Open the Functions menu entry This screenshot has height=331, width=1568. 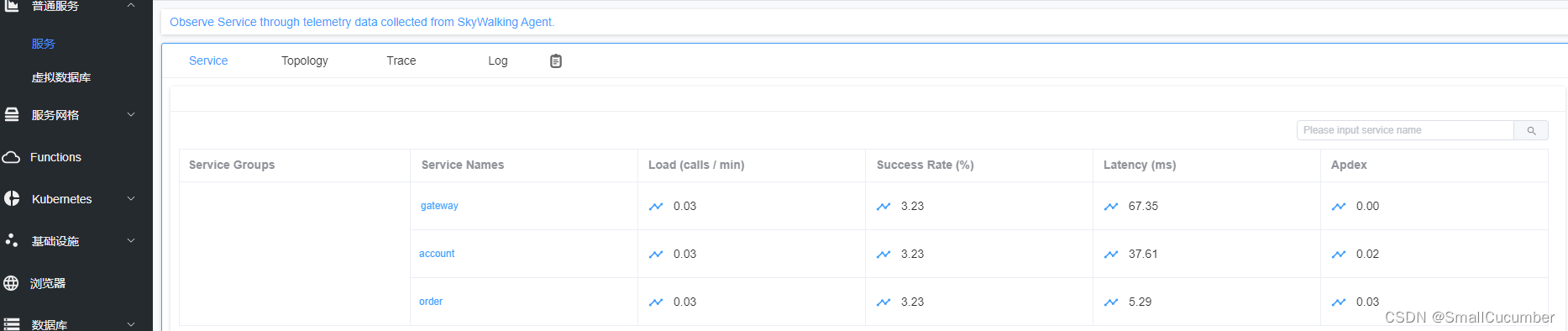(x=55, y=157)
